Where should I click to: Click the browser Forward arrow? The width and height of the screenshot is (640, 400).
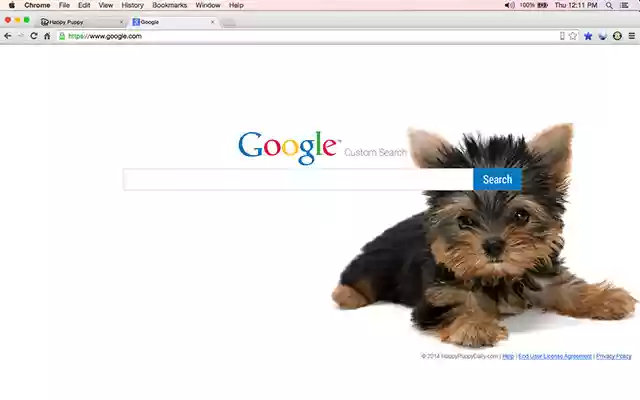[20, 36]
